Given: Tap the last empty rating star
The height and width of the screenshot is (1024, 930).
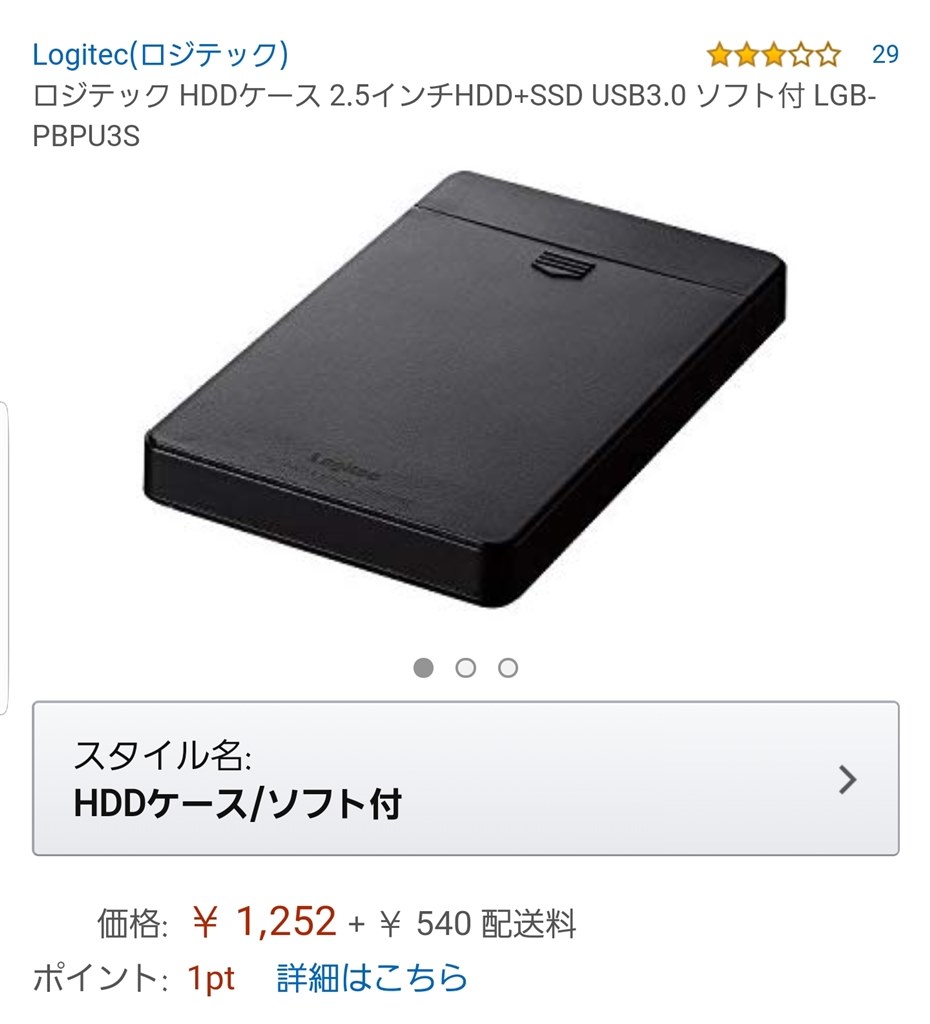Looking at the screenshot, I should pos(828,55).
